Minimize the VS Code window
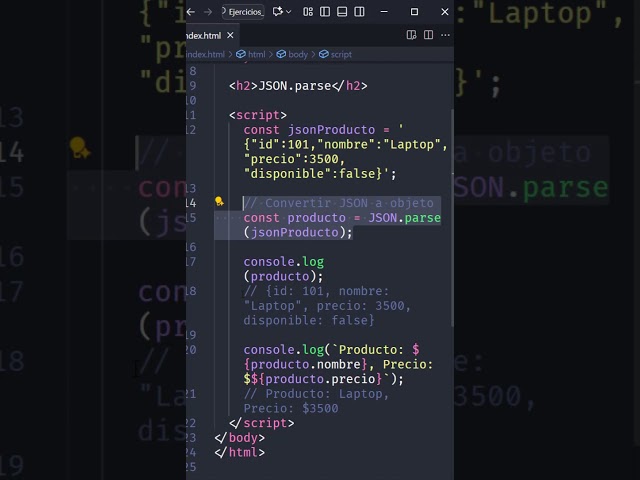640x480 pixels. [384, 12]
